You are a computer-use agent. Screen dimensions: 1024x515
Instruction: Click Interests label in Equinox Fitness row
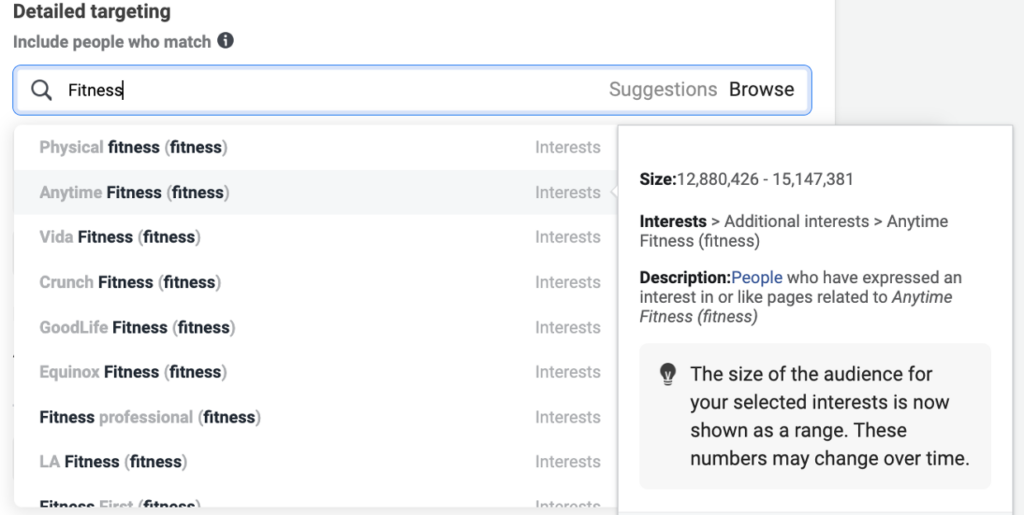point(568,372)
